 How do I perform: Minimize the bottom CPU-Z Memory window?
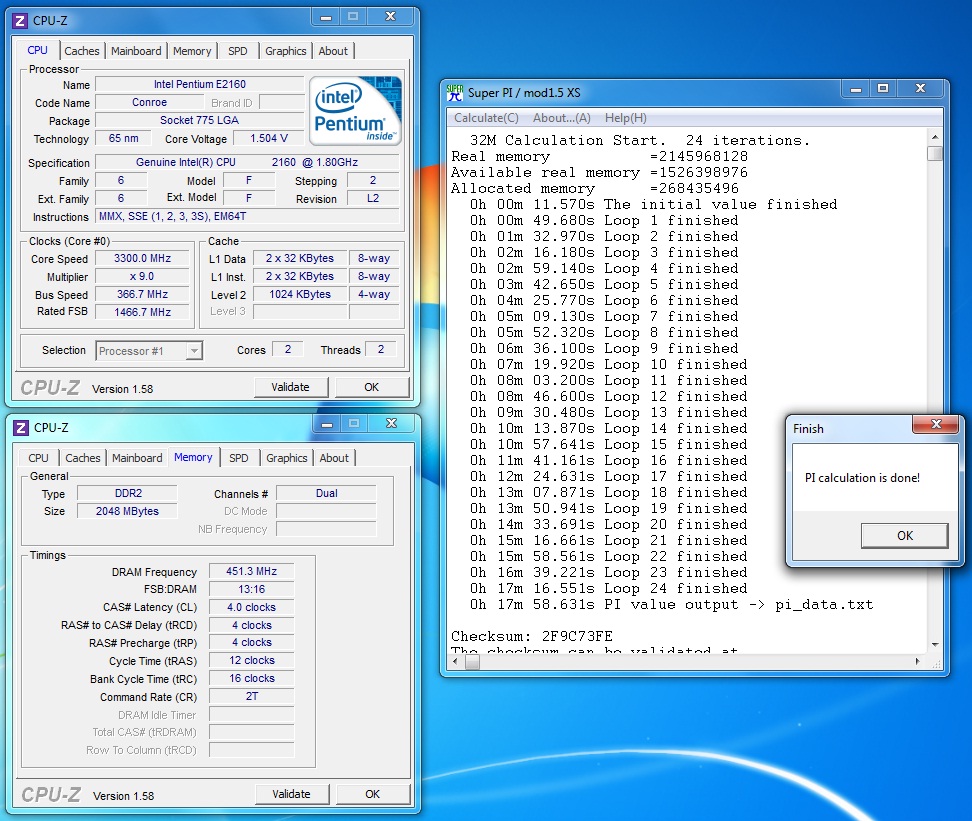325,424
